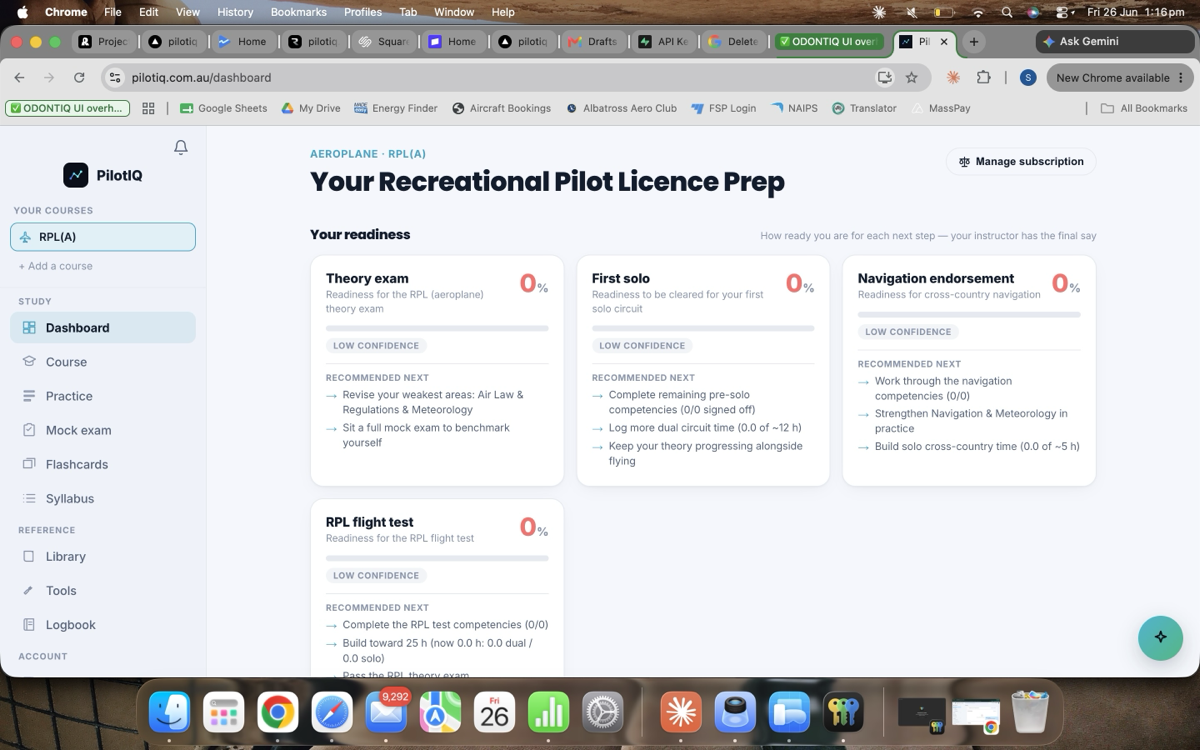Switch to the Projec browser tab

coord(102,42)
